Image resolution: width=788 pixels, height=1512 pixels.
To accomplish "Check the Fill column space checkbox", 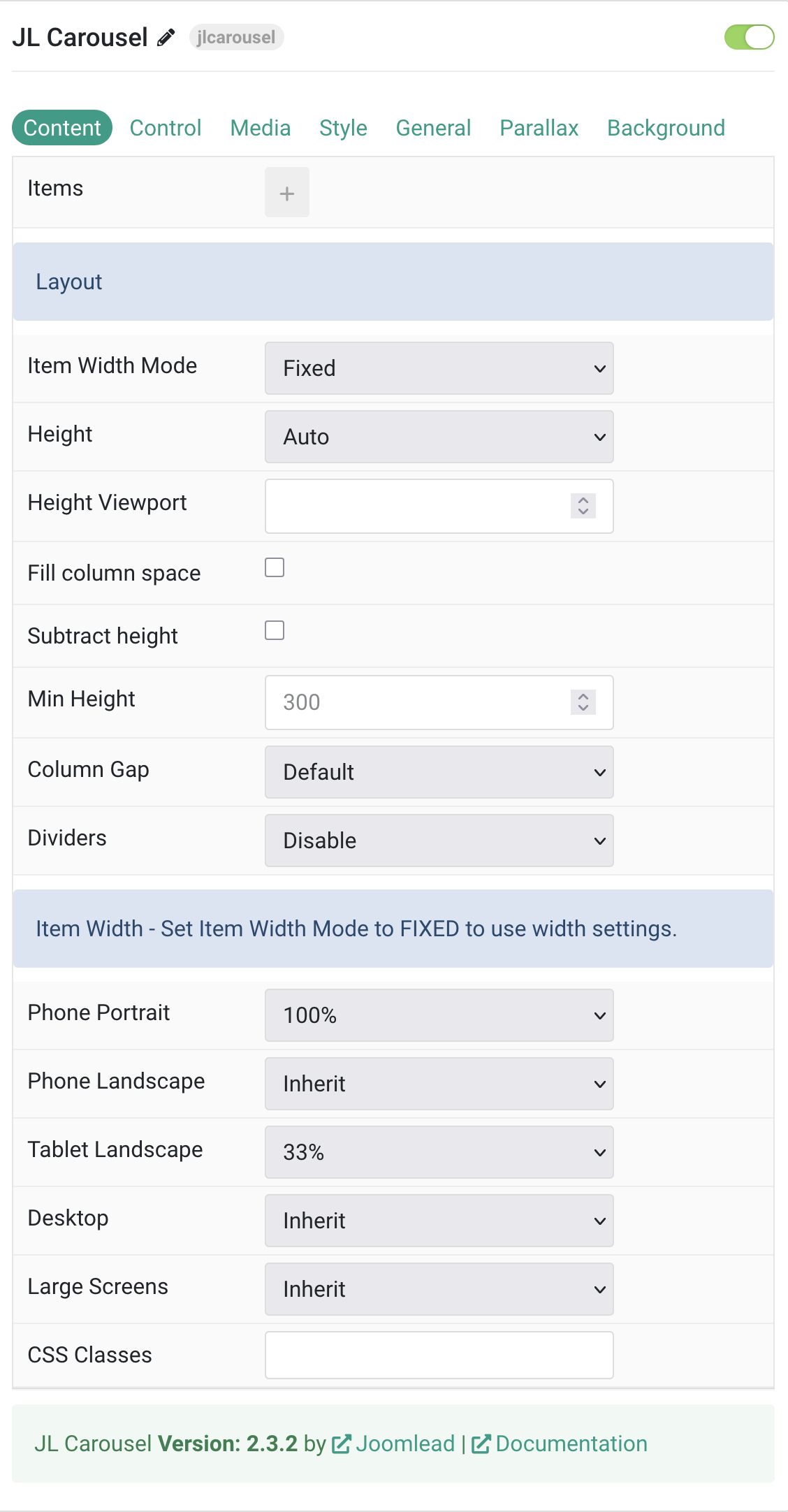I will (275, 567).
